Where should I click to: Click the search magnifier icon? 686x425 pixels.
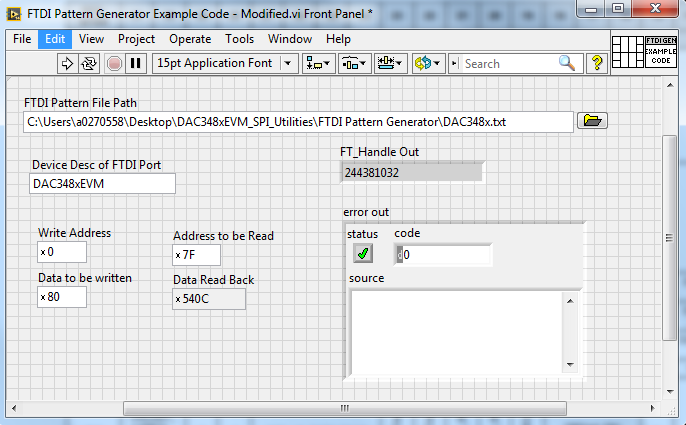(567, 63)
